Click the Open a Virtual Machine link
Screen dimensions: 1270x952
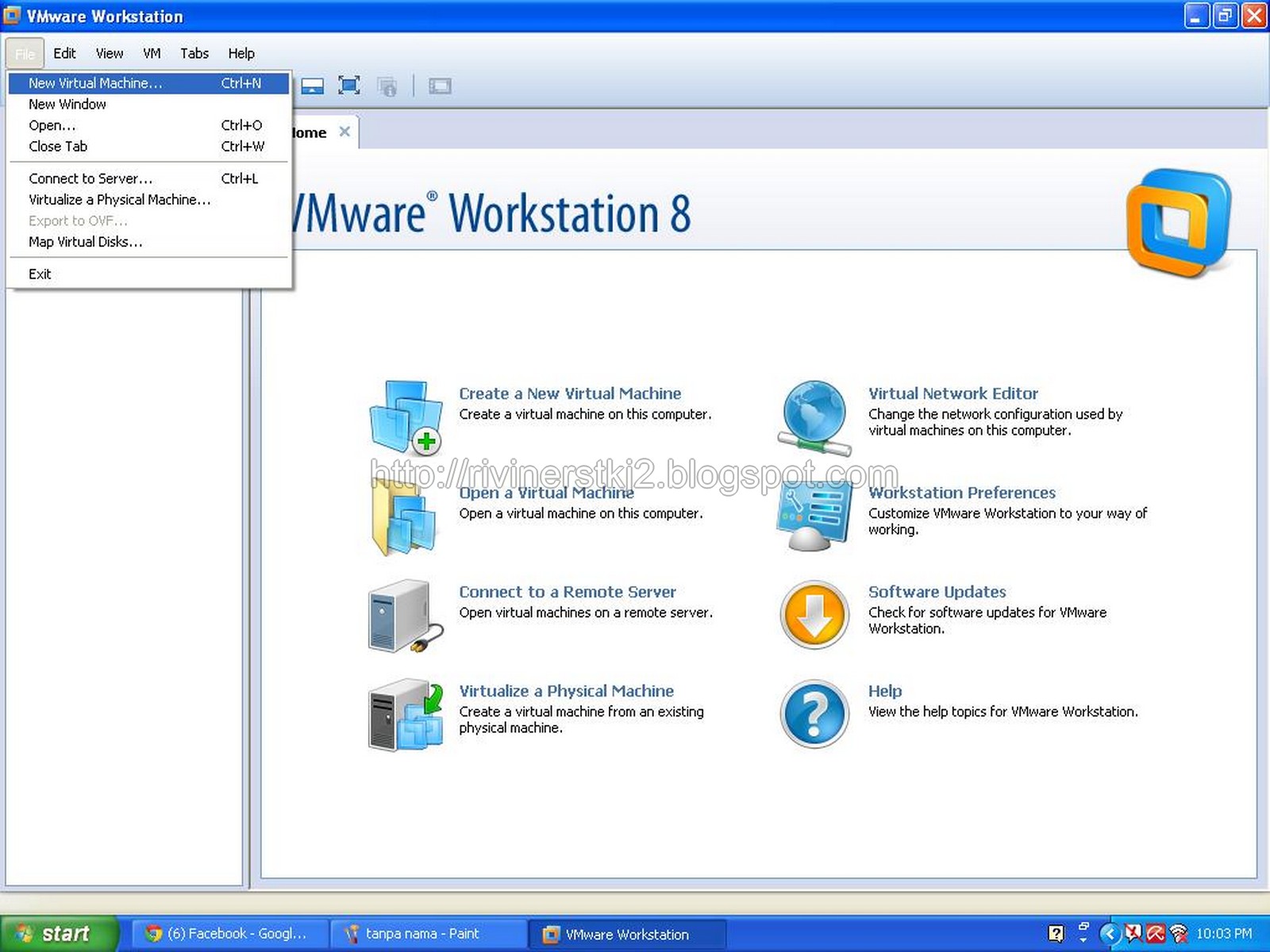546,493
